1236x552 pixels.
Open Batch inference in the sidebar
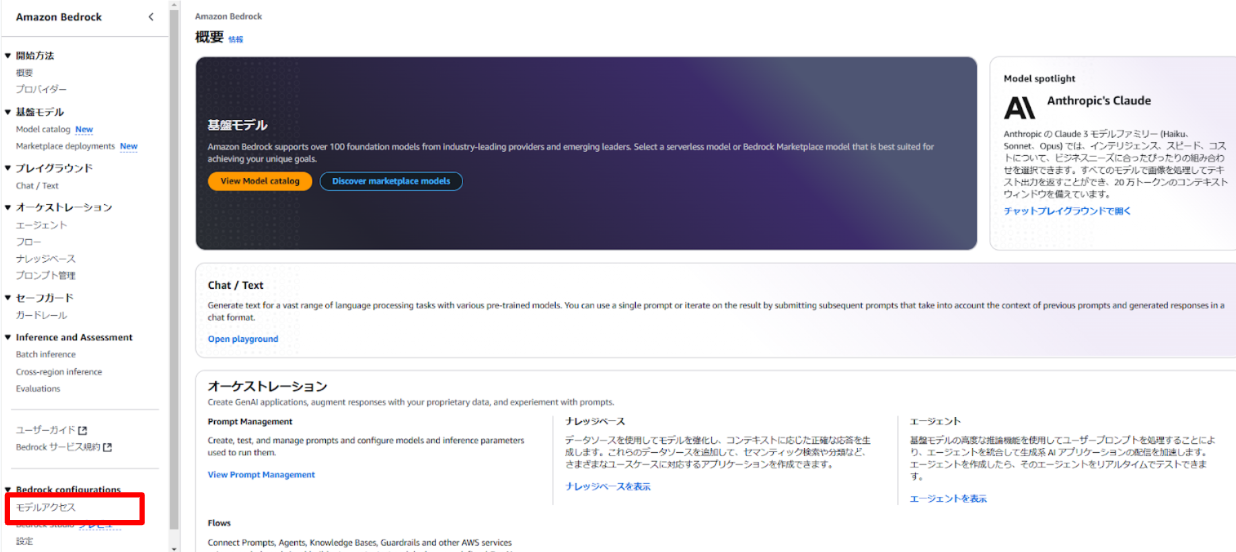point(46,354)
